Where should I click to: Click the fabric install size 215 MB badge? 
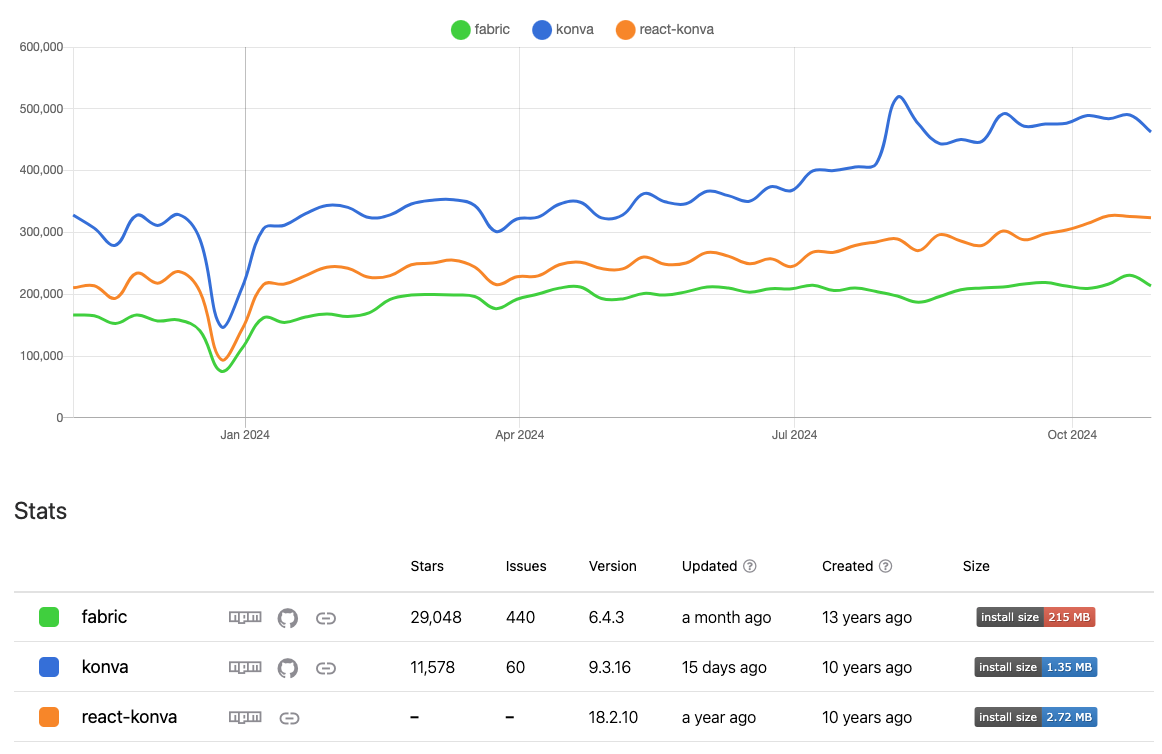(x=1035, y=617)
